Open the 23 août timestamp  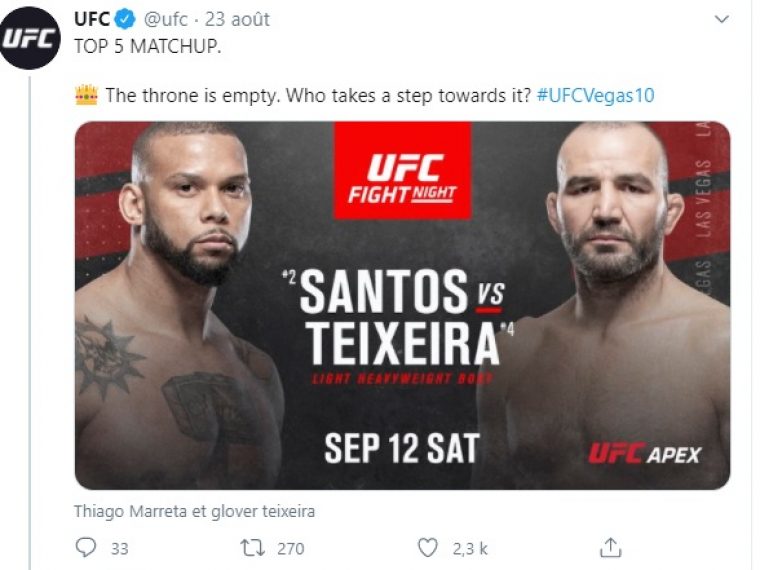pos(237,19)
